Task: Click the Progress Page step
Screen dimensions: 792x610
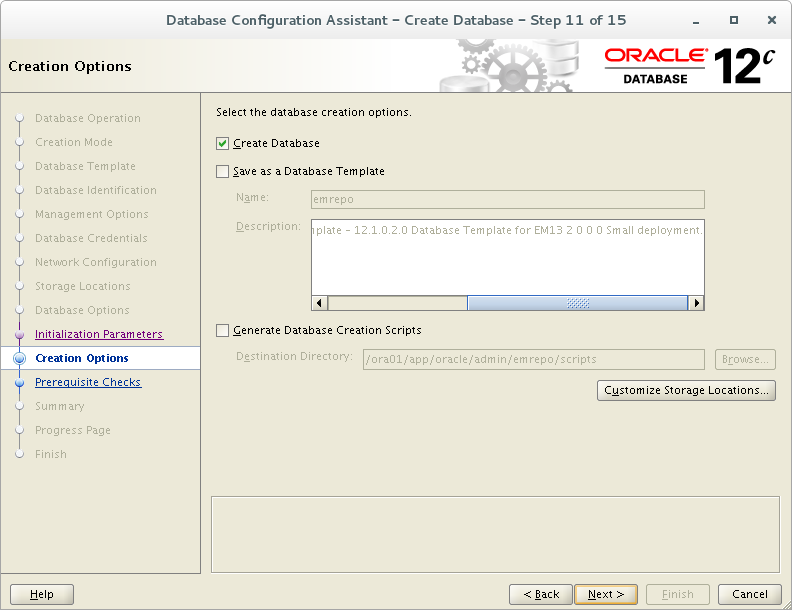Action: 73,430
